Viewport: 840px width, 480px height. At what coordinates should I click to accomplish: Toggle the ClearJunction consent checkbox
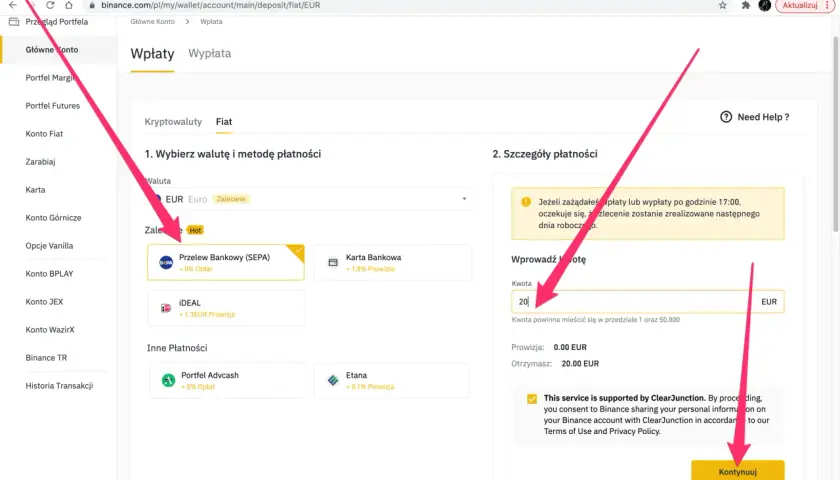(531, 399)
